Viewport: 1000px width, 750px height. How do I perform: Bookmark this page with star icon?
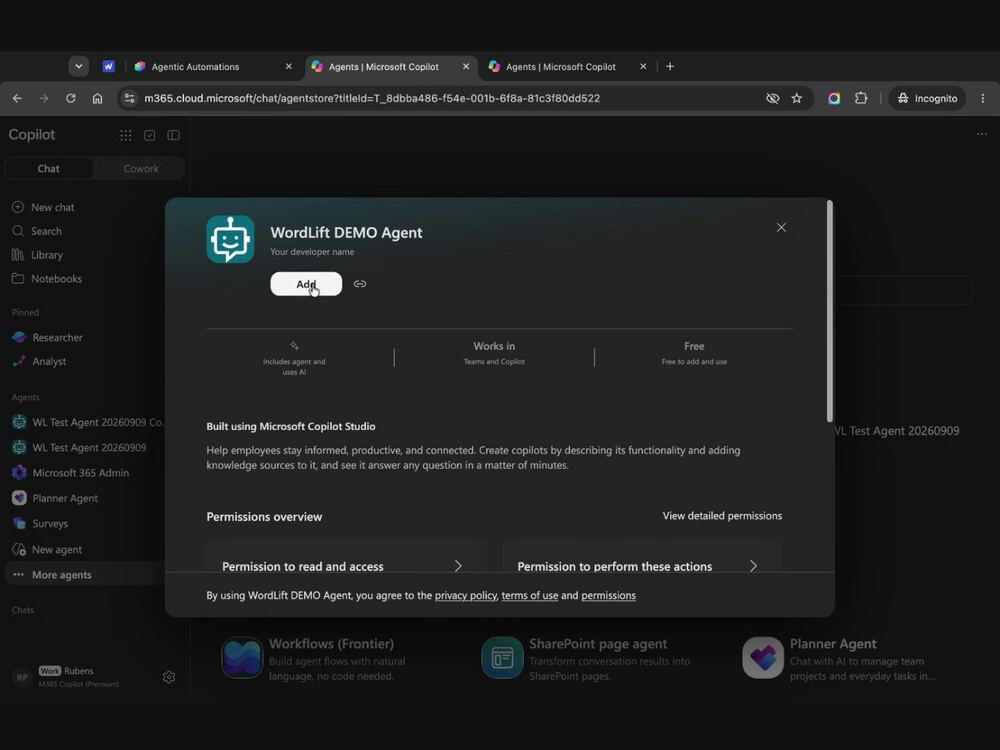[x=797, y=98]
